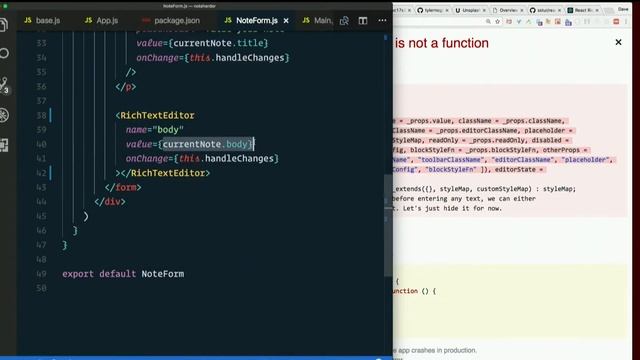Click the VS Code editor vertical scrollbar
This screenshot has width=640, height=360.
[388, 226]
